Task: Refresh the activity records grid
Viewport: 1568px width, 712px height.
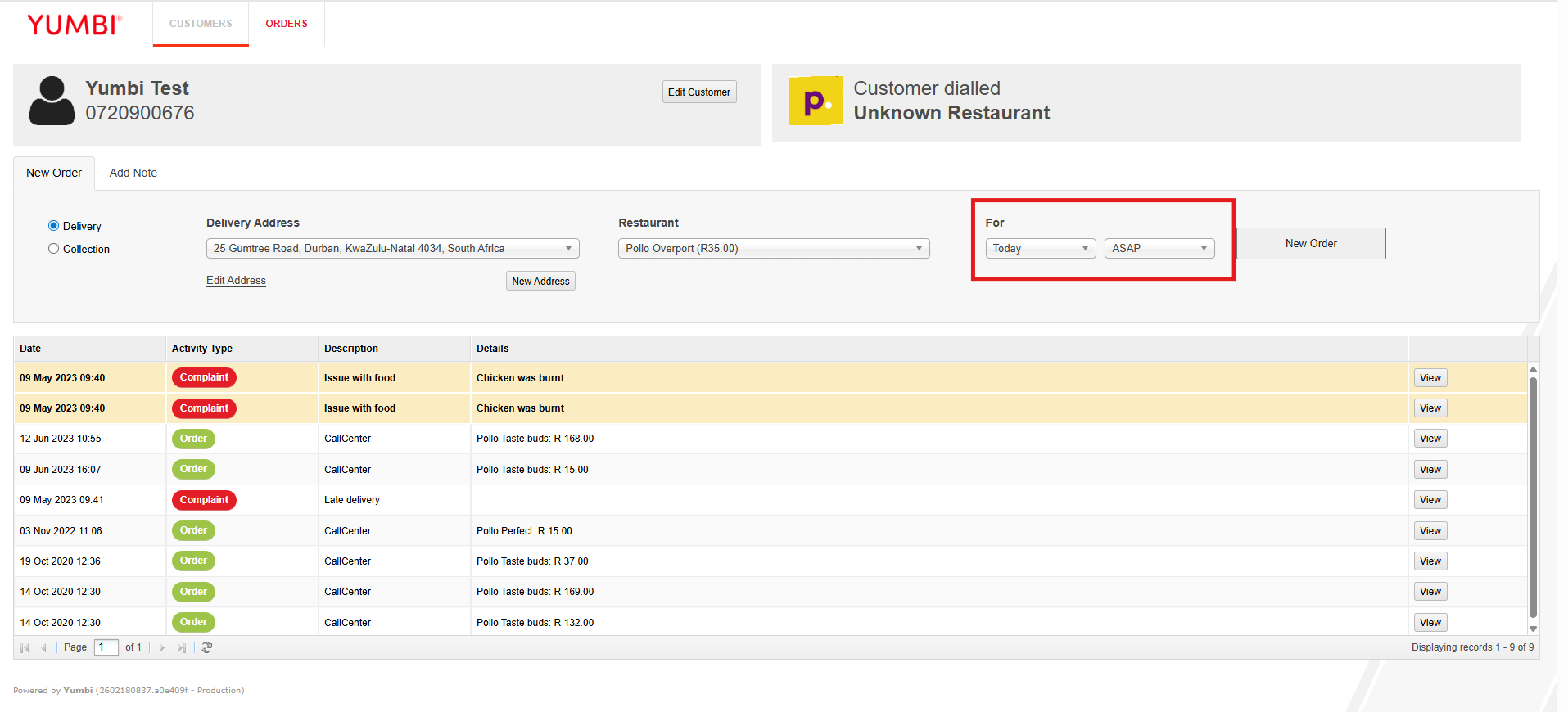Action: pyautogui.click(x=206, y=647)
